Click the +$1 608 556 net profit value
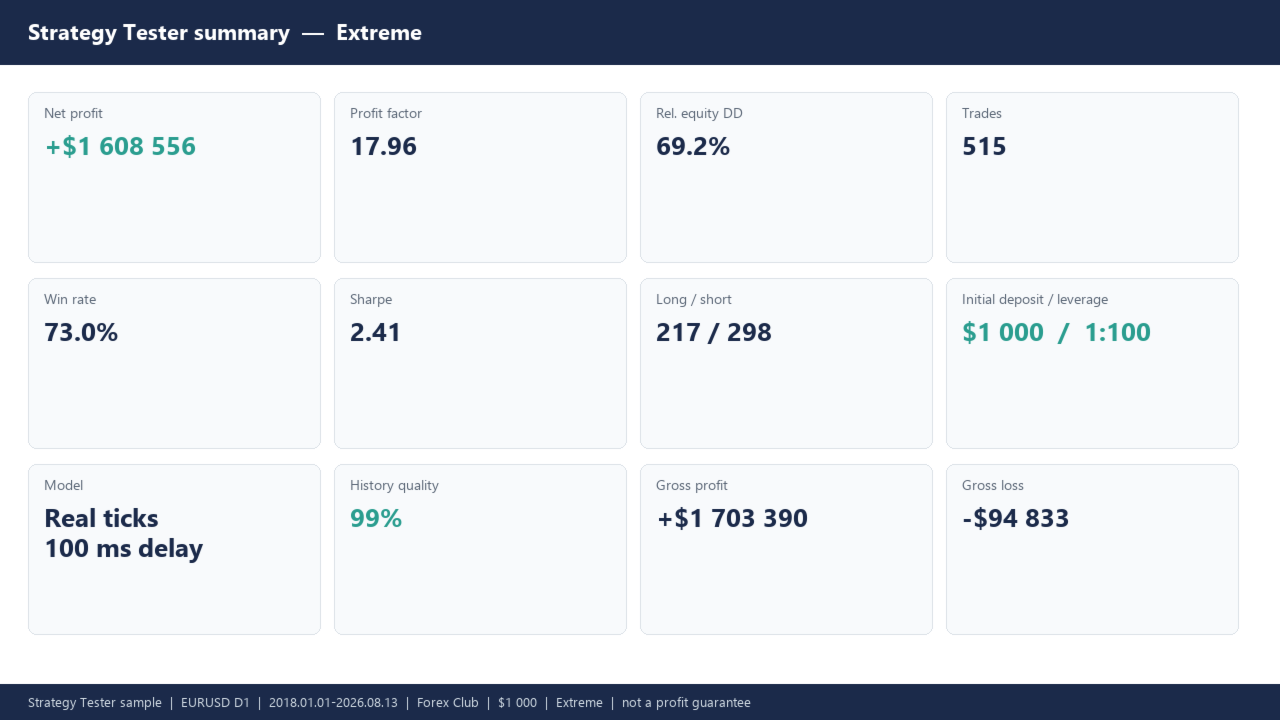1280x720 pixels. click(x=120, y=147)
